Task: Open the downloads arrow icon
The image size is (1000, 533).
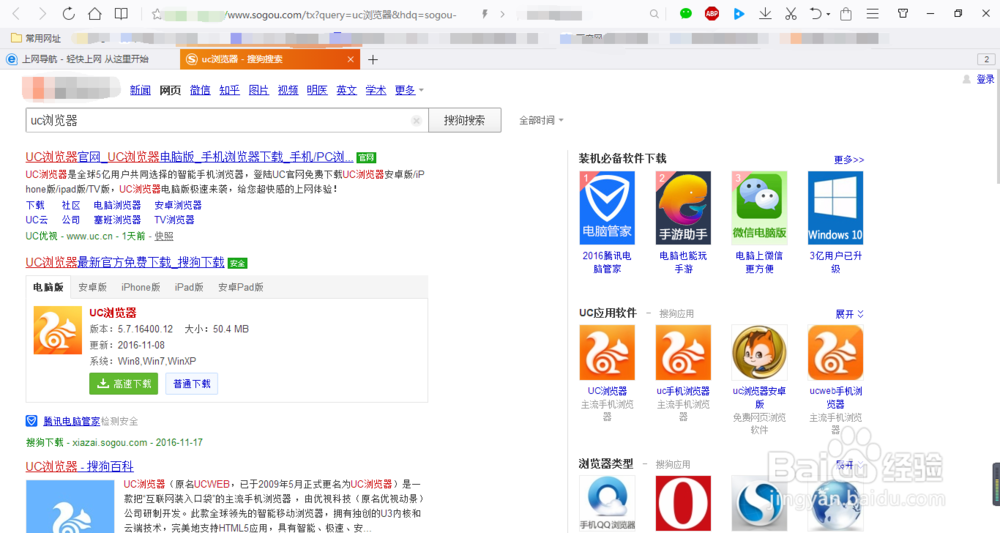Action: pos(765,13)
